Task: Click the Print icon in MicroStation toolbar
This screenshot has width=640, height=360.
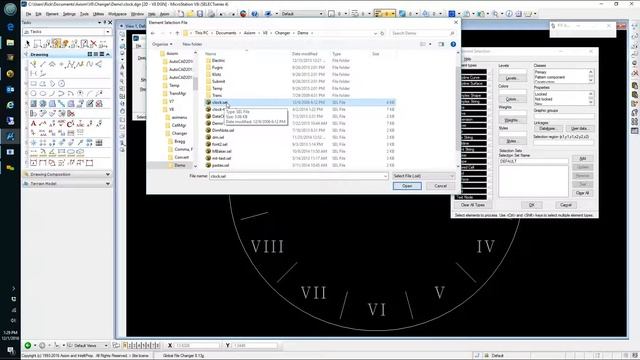Action: point(211,13)
